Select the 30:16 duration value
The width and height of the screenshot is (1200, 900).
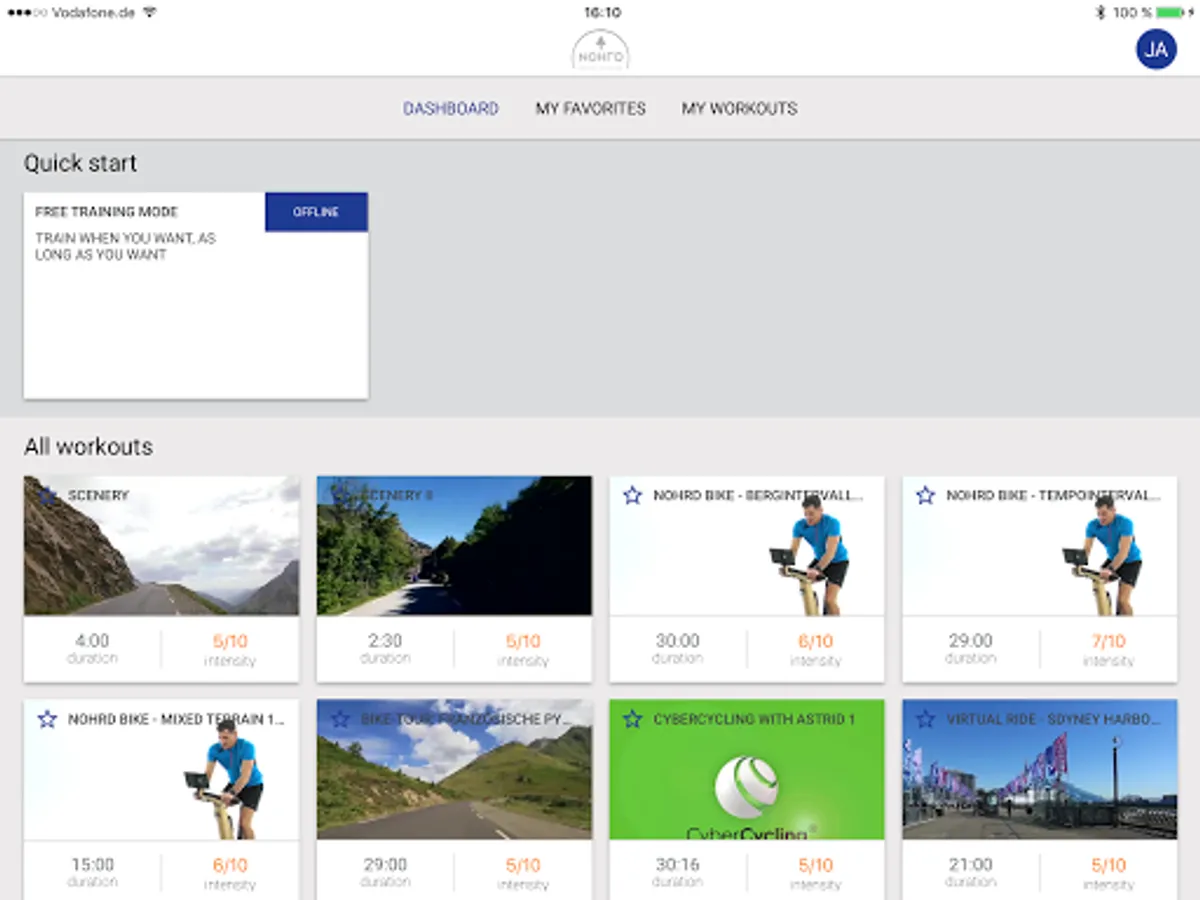click(677, 865)
